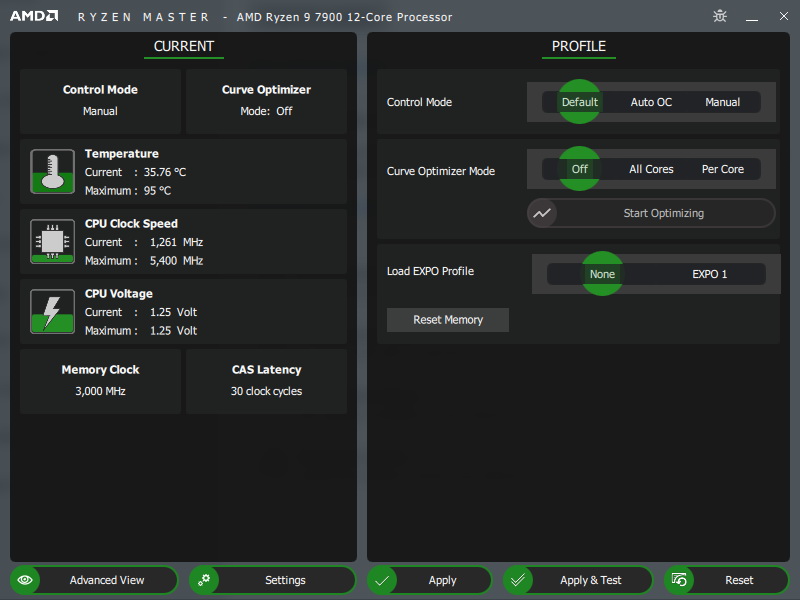Apply the profile changes

tap(430, 580)
